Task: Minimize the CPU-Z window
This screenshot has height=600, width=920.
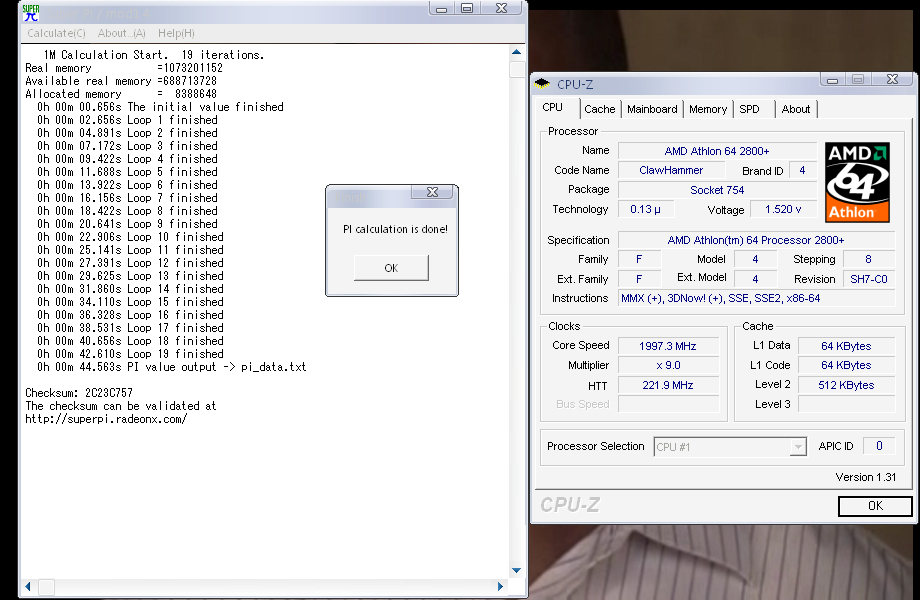Action: click(x=833, y=80)
